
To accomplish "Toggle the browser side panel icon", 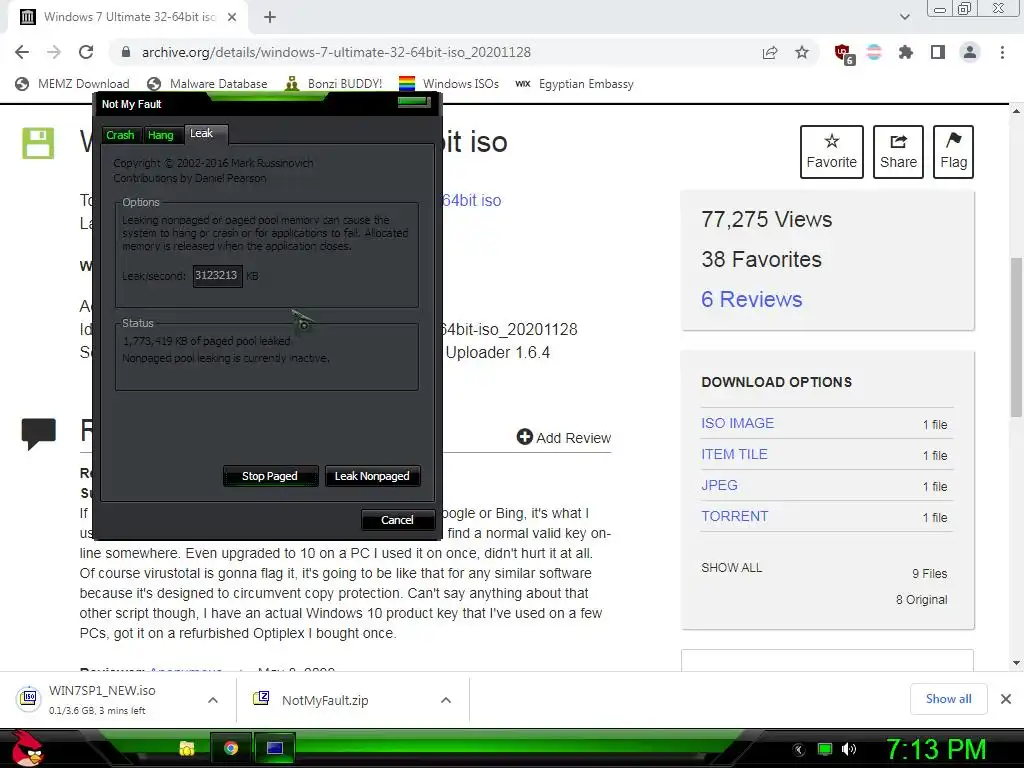I will (938, 52).
